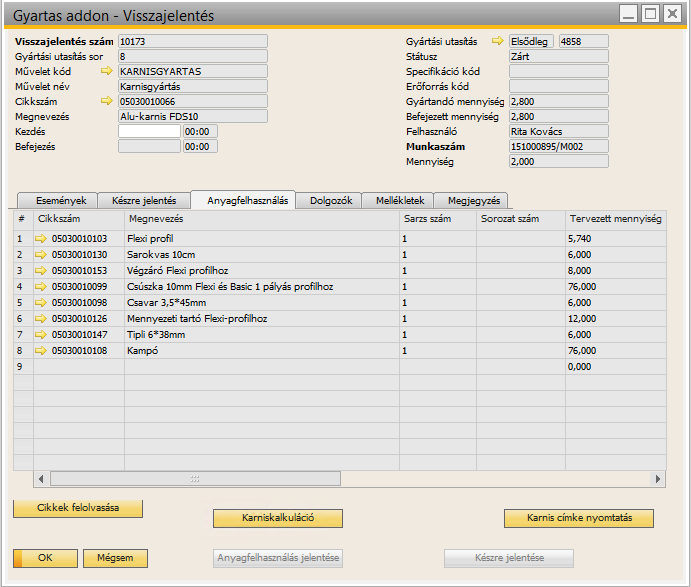Click the Kezdés time field 00:00
The height and width of the screenshot is (587, 691).
pyautogui.click(x=201, y=131)
